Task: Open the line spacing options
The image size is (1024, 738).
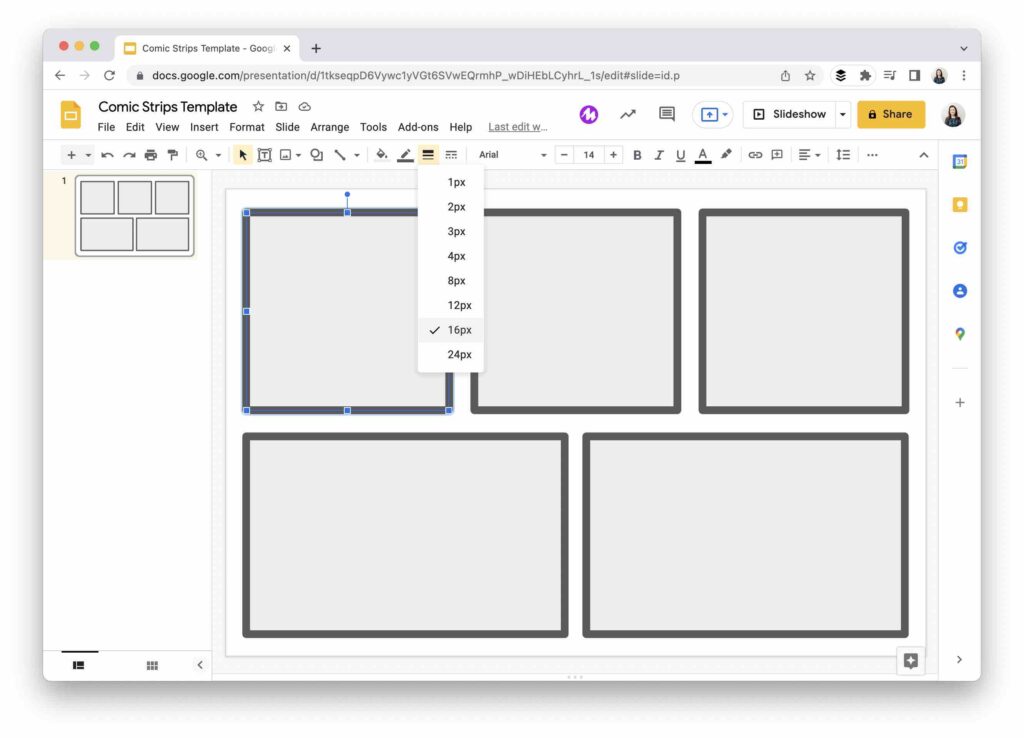Action: (843, 155)
